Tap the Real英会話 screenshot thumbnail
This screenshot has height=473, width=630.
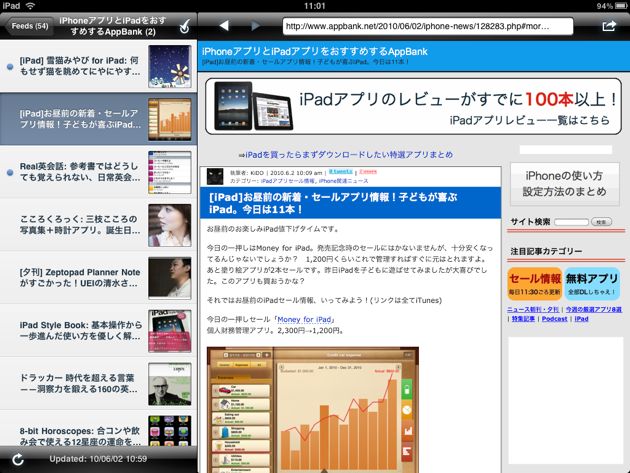point(170,172)
